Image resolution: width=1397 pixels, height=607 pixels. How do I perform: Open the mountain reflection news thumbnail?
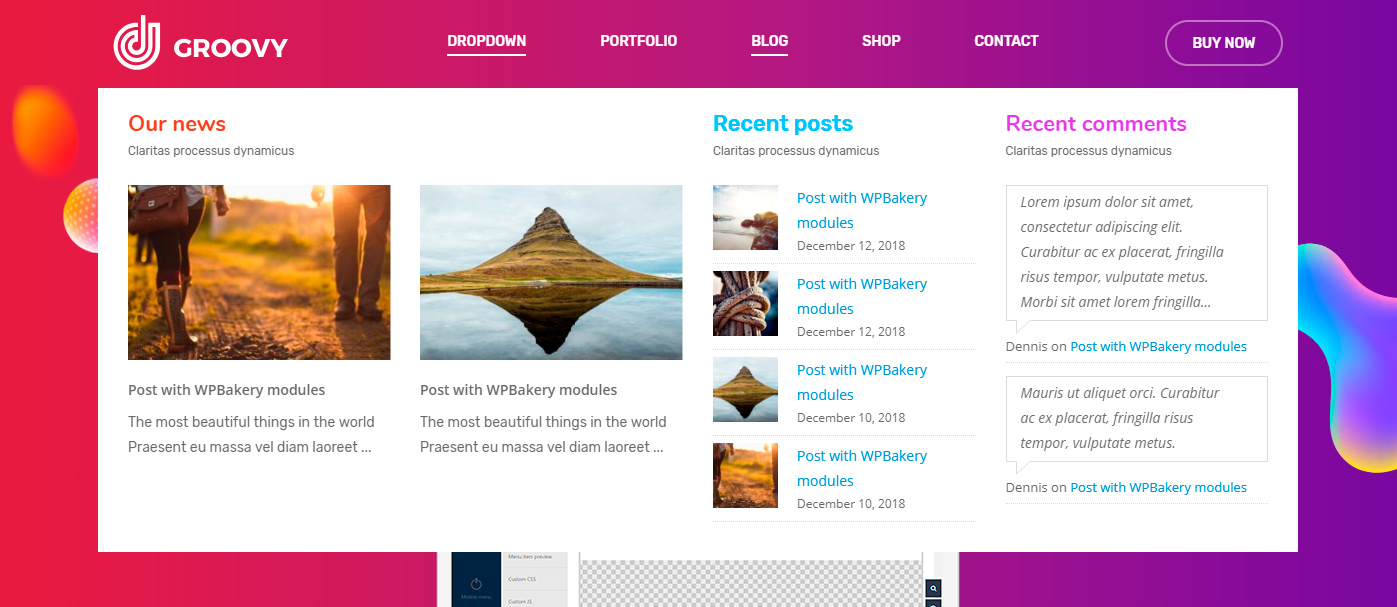(x=551, y=272)
